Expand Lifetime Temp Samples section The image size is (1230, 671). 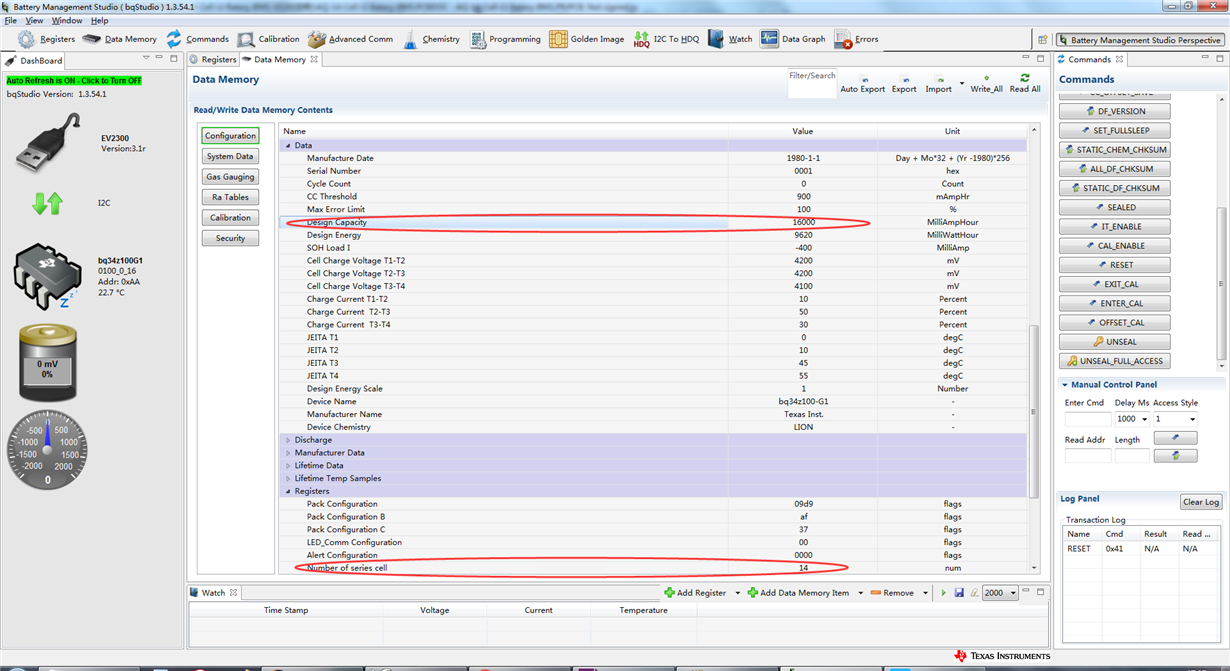click(x=288, y=478)
